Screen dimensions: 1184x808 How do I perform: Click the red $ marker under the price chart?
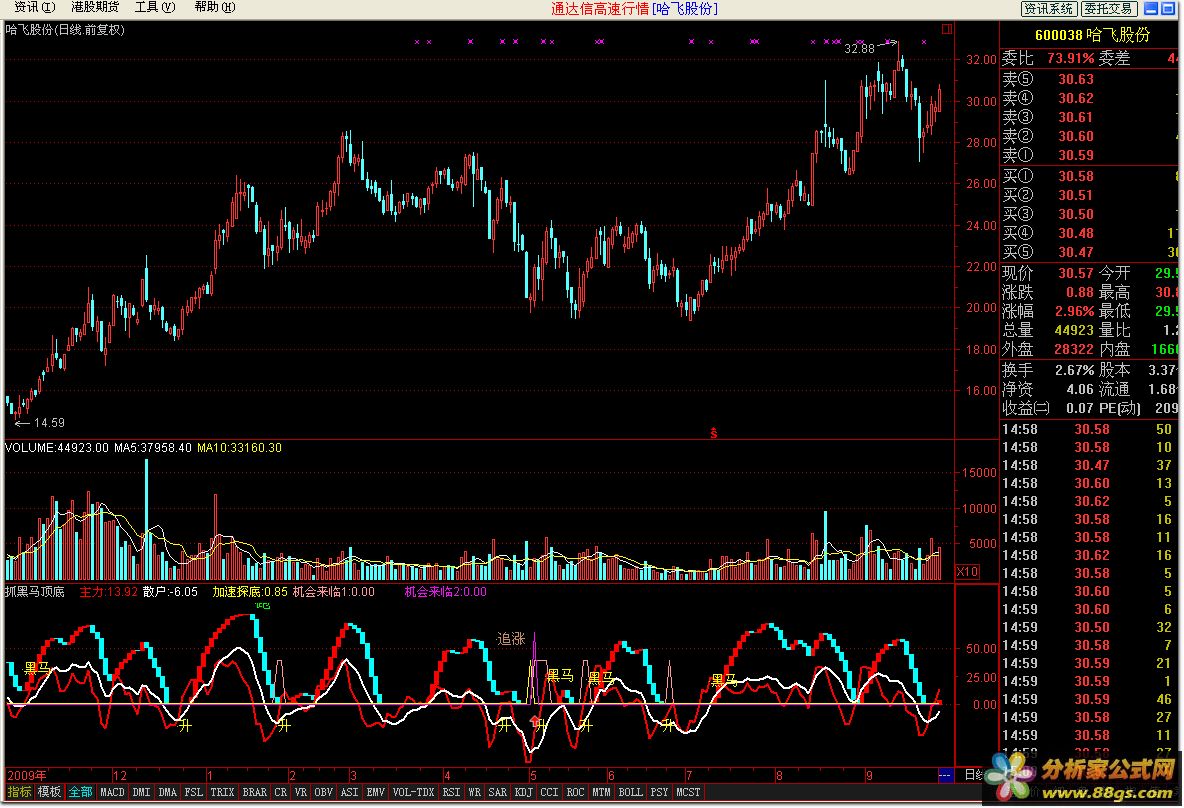713,433
